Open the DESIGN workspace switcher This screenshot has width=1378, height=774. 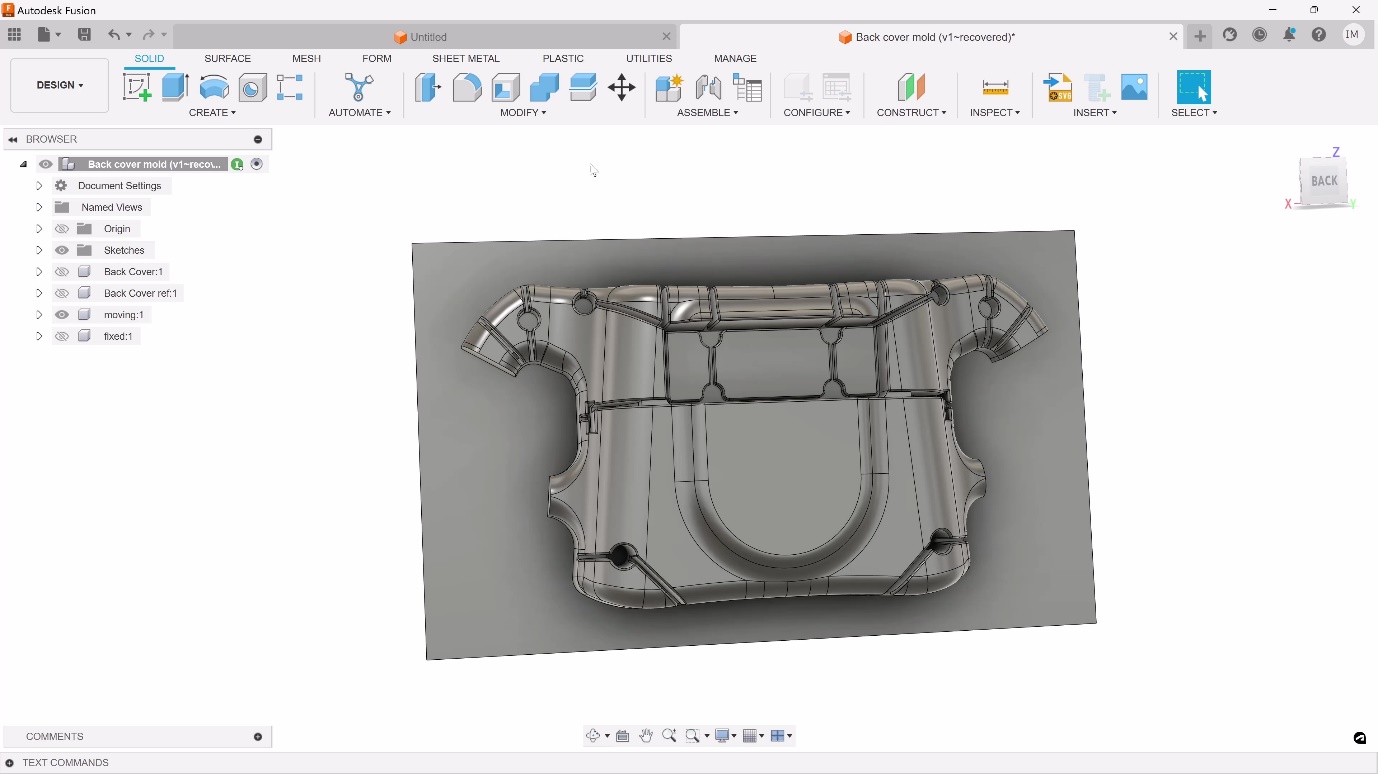[58, 85]
